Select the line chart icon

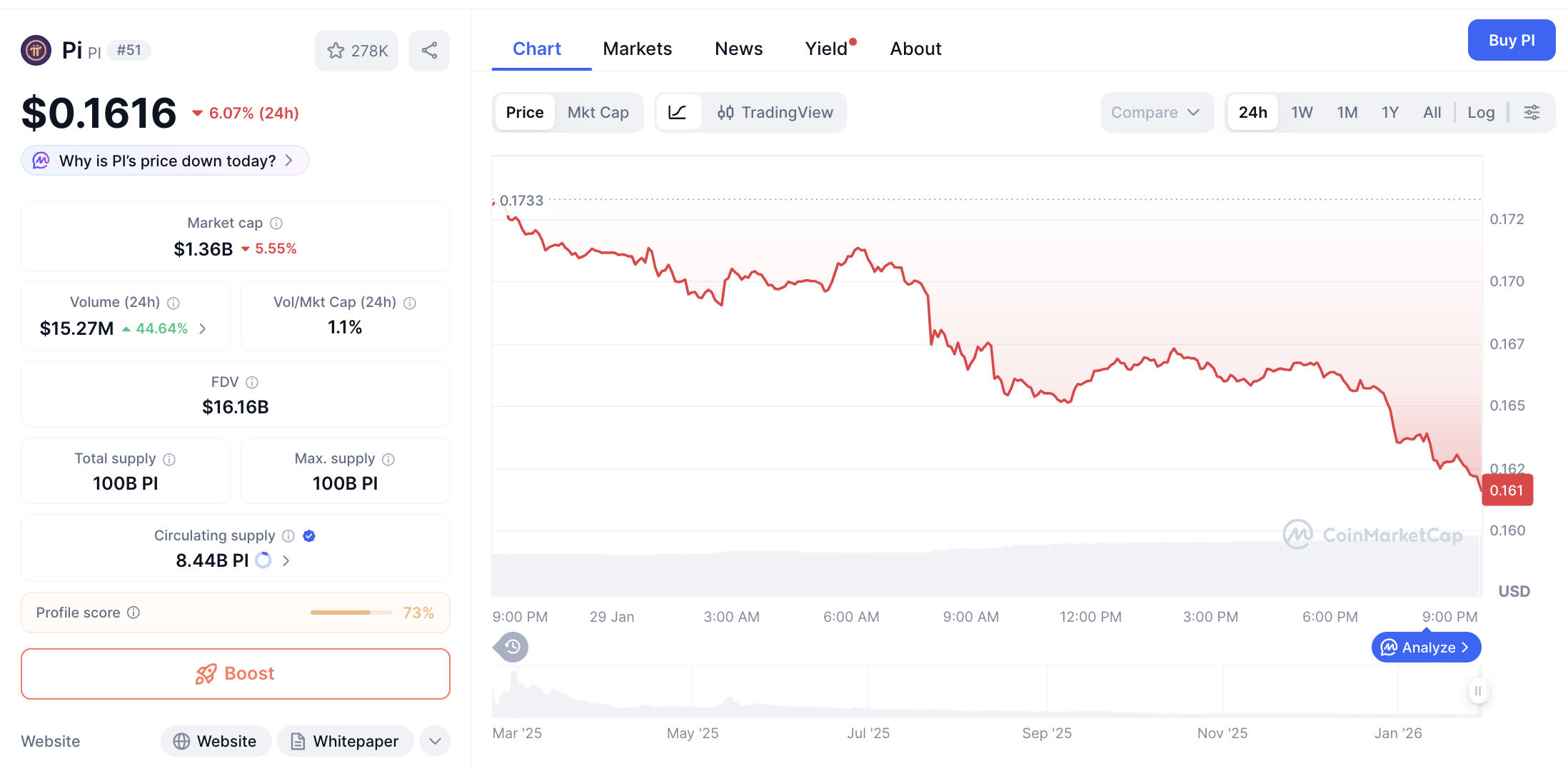click(678, 112)
